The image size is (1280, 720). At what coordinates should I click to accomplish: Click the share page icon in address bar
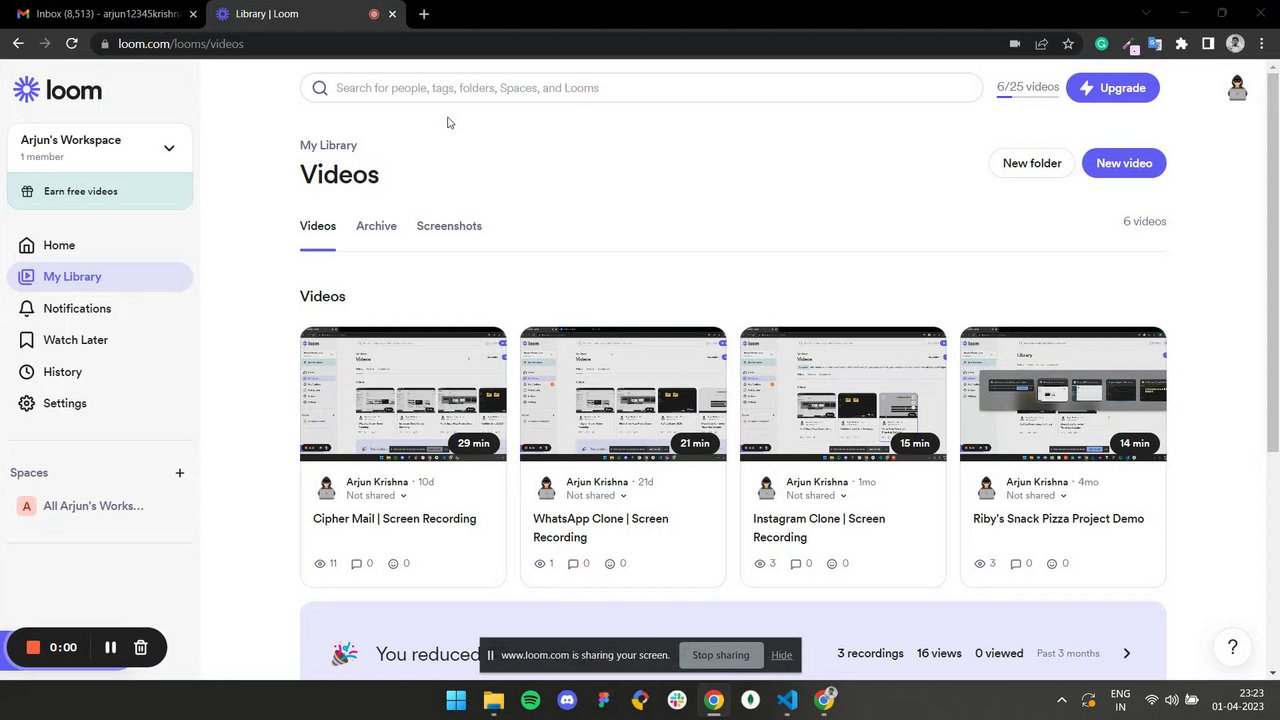click(x=1041, y=44)
